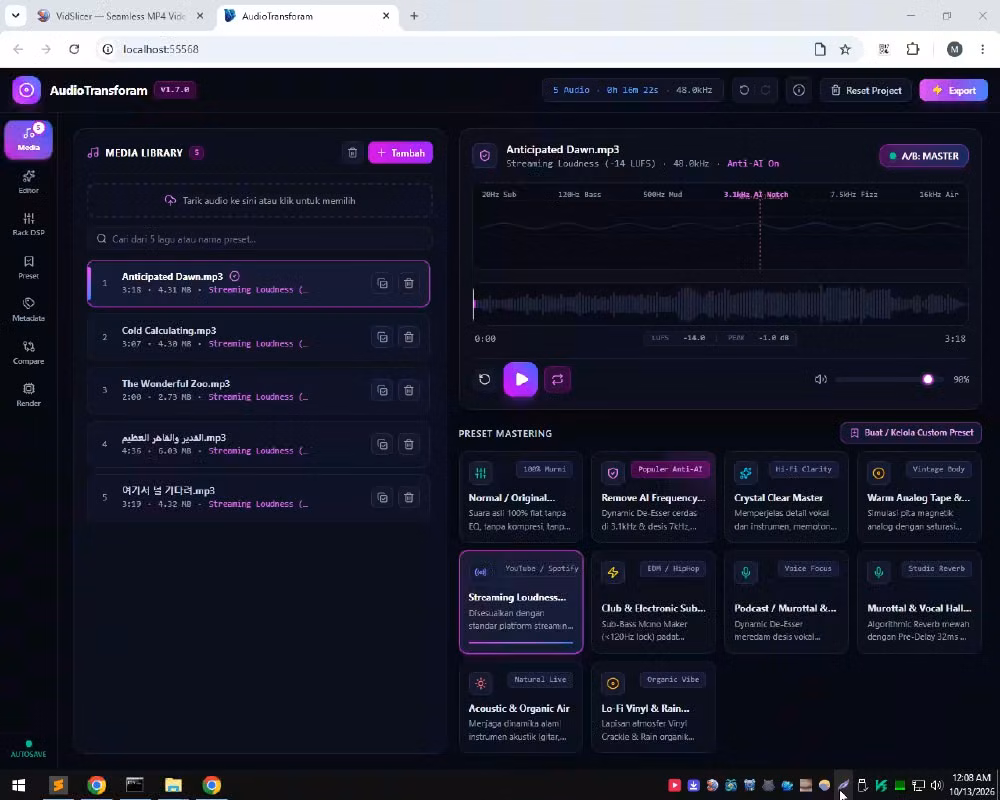Select The Wonderful Zoo.mp3 in library
This screenshot has width=1000, height=800.
[x=258, y=390]
